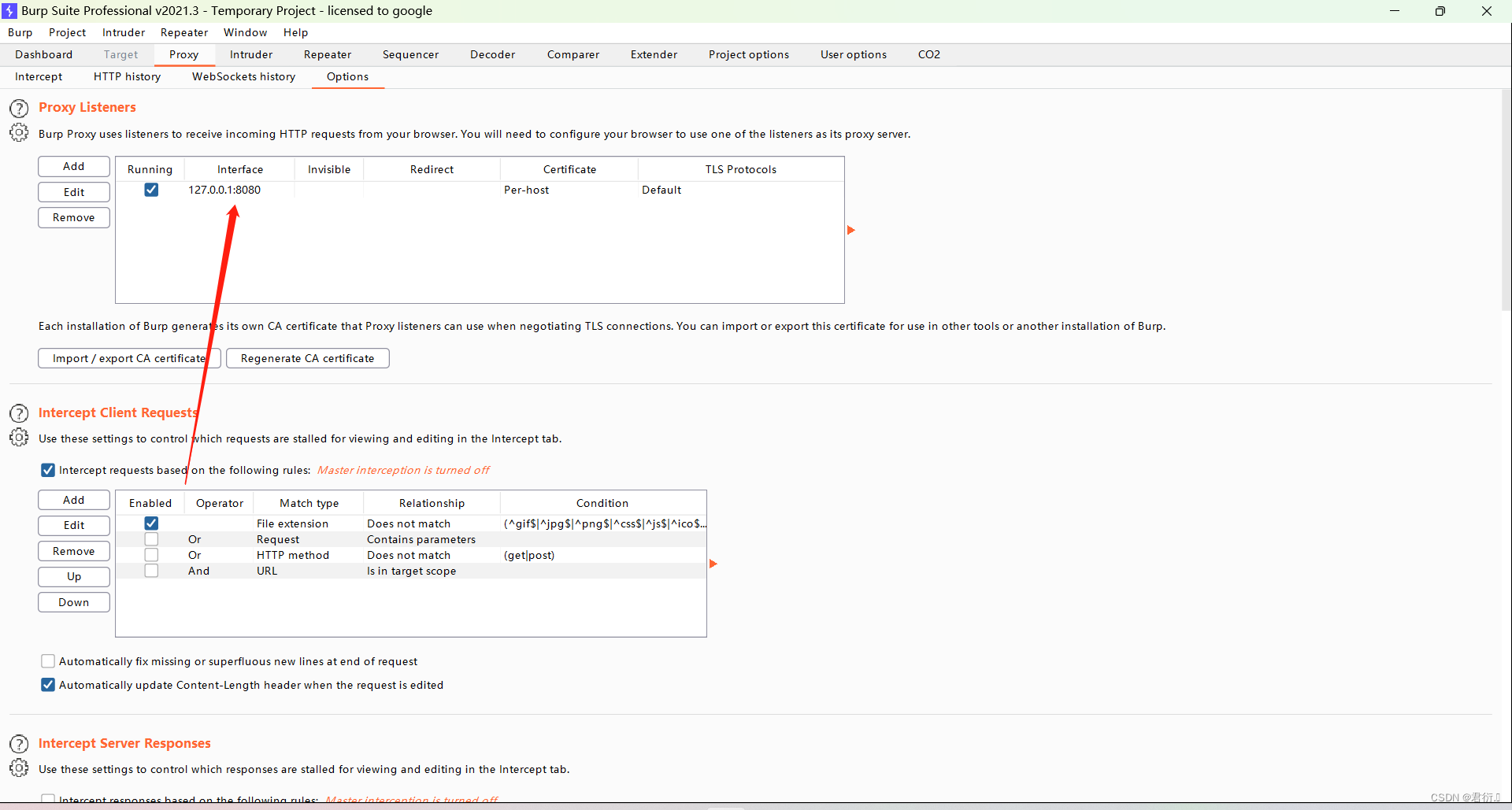Edit the selected intercept rule
The width and height of the screenshot is (1512, 810).
(x=74, y=525)
